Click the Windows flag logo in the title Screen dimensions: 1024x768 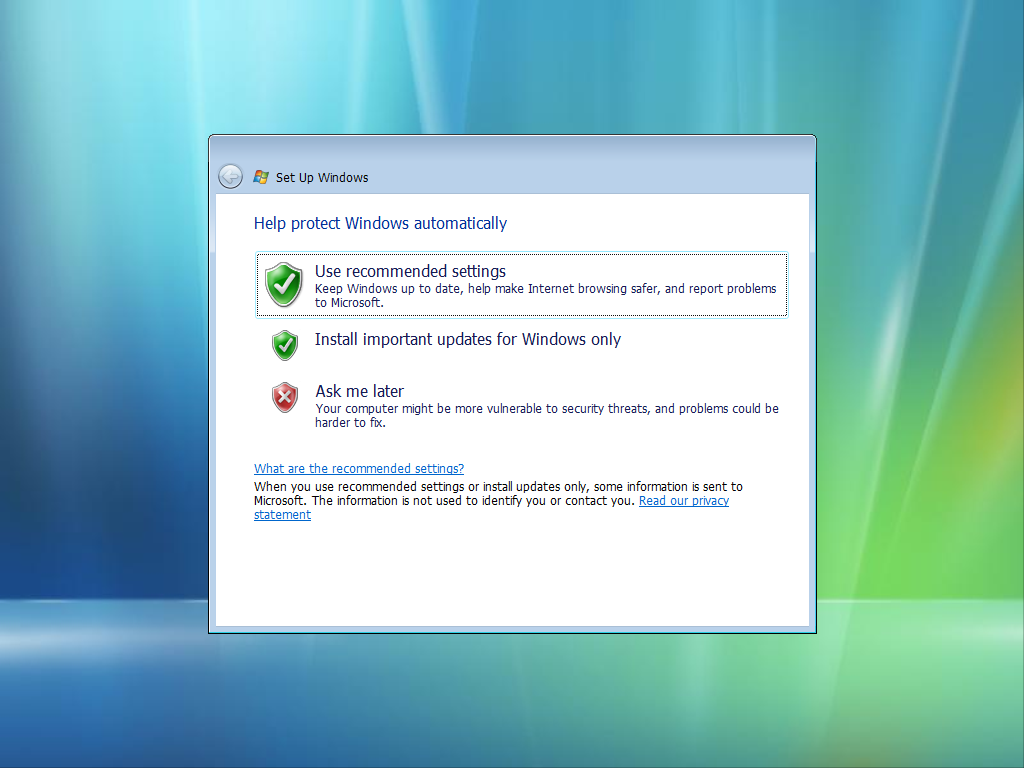tap(261, 177)
